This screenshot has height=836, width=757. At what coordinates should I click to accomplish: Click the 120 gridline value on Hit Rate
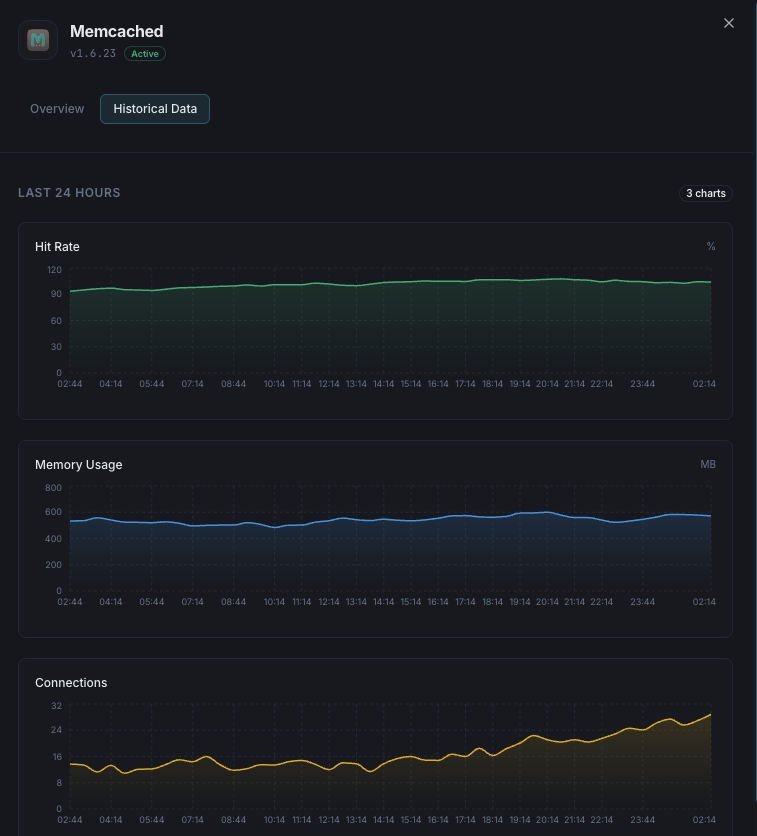55,269
